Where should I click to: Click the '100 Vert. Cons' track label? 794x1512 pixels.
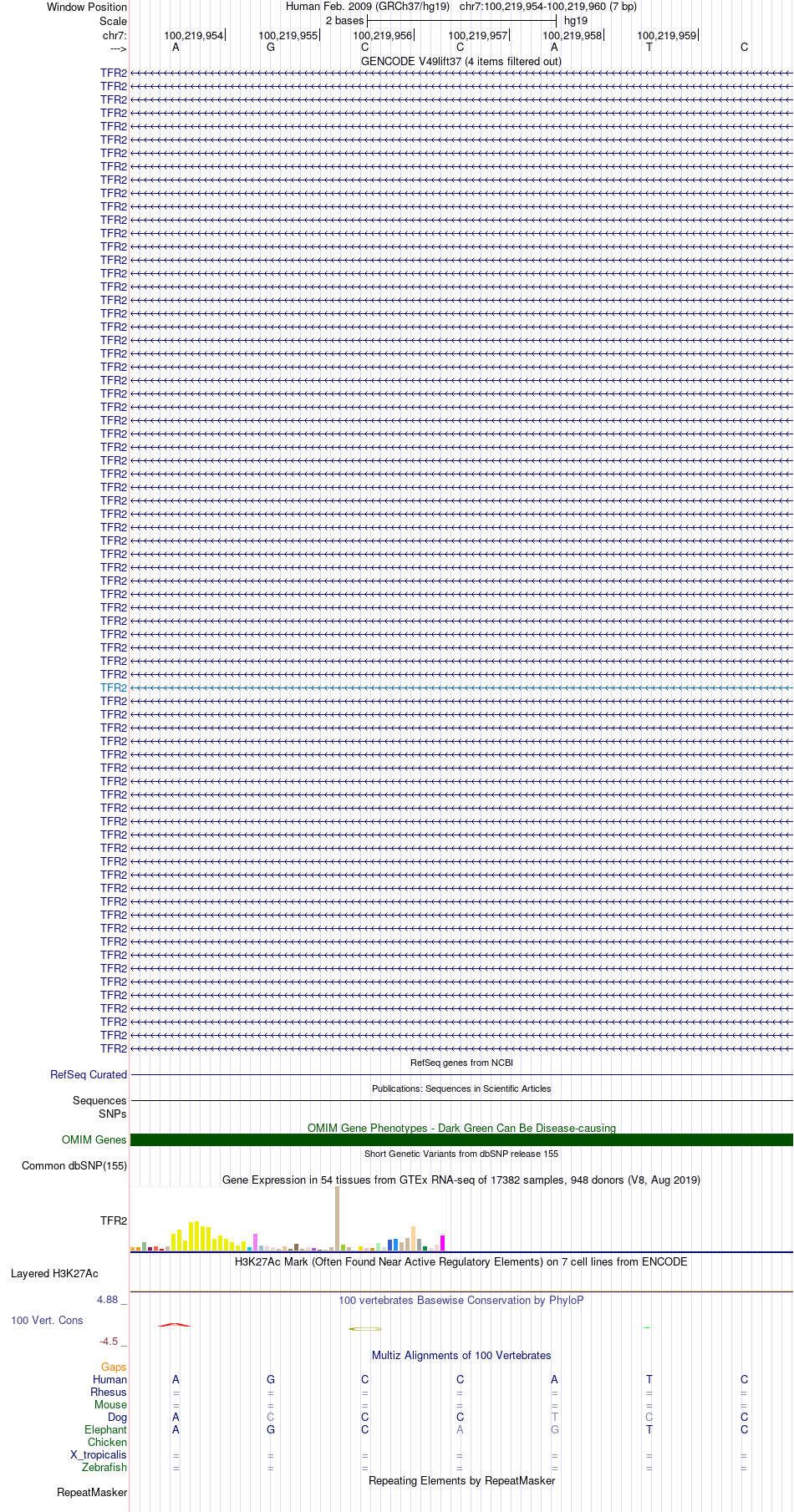pos(47,1321)
